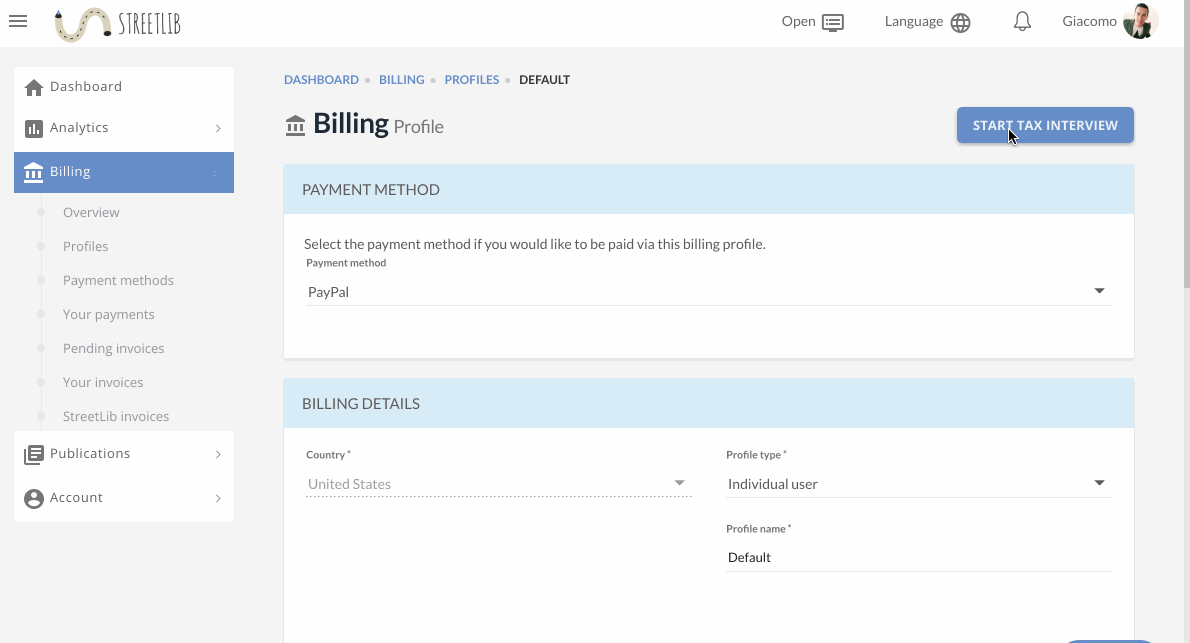Click Giacomo's profile avatar
This screenshot has width=1190, height=643.
click(1140, 21)
